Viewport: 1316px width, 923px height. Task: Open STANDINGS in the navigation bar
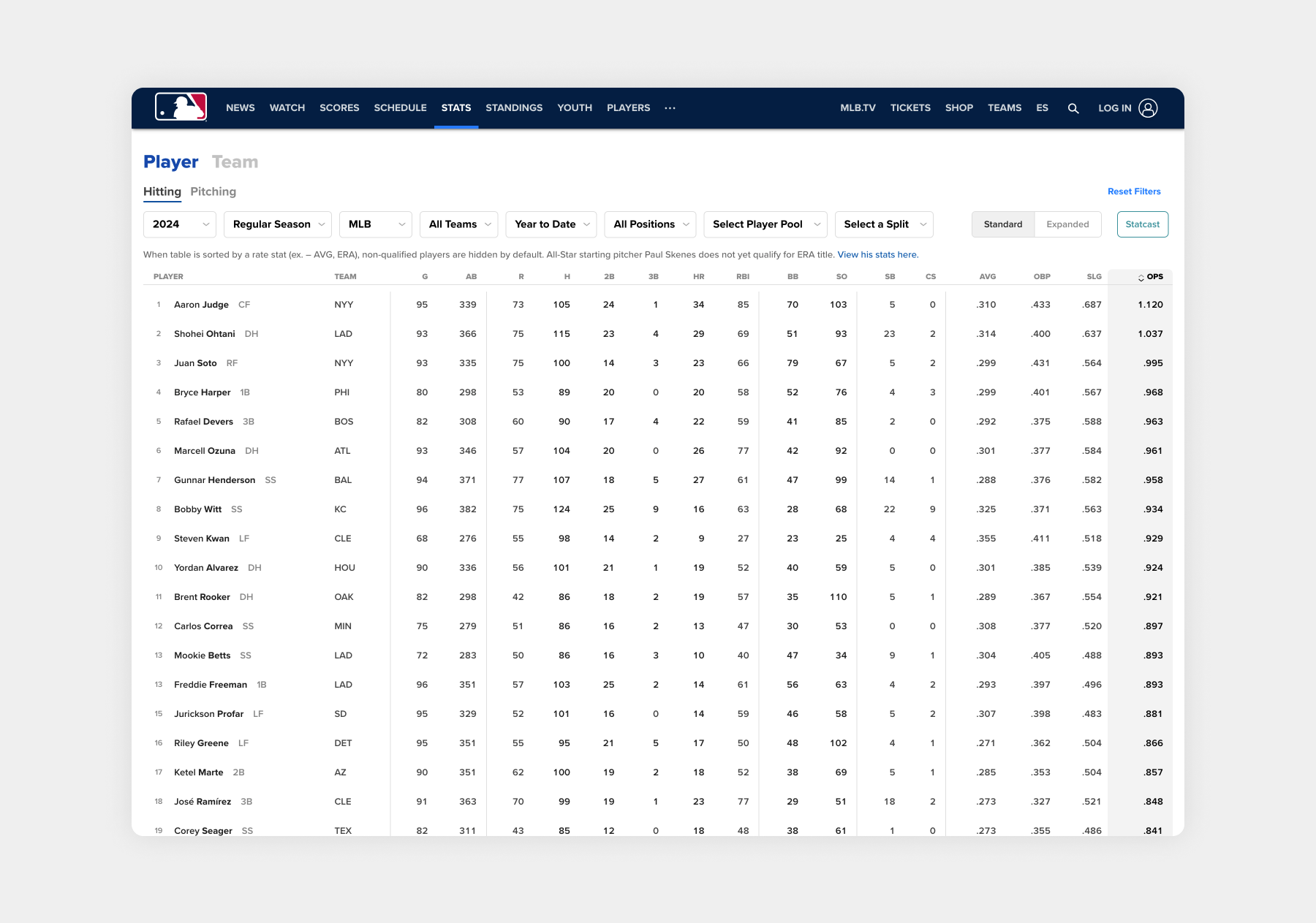(514, 108)
